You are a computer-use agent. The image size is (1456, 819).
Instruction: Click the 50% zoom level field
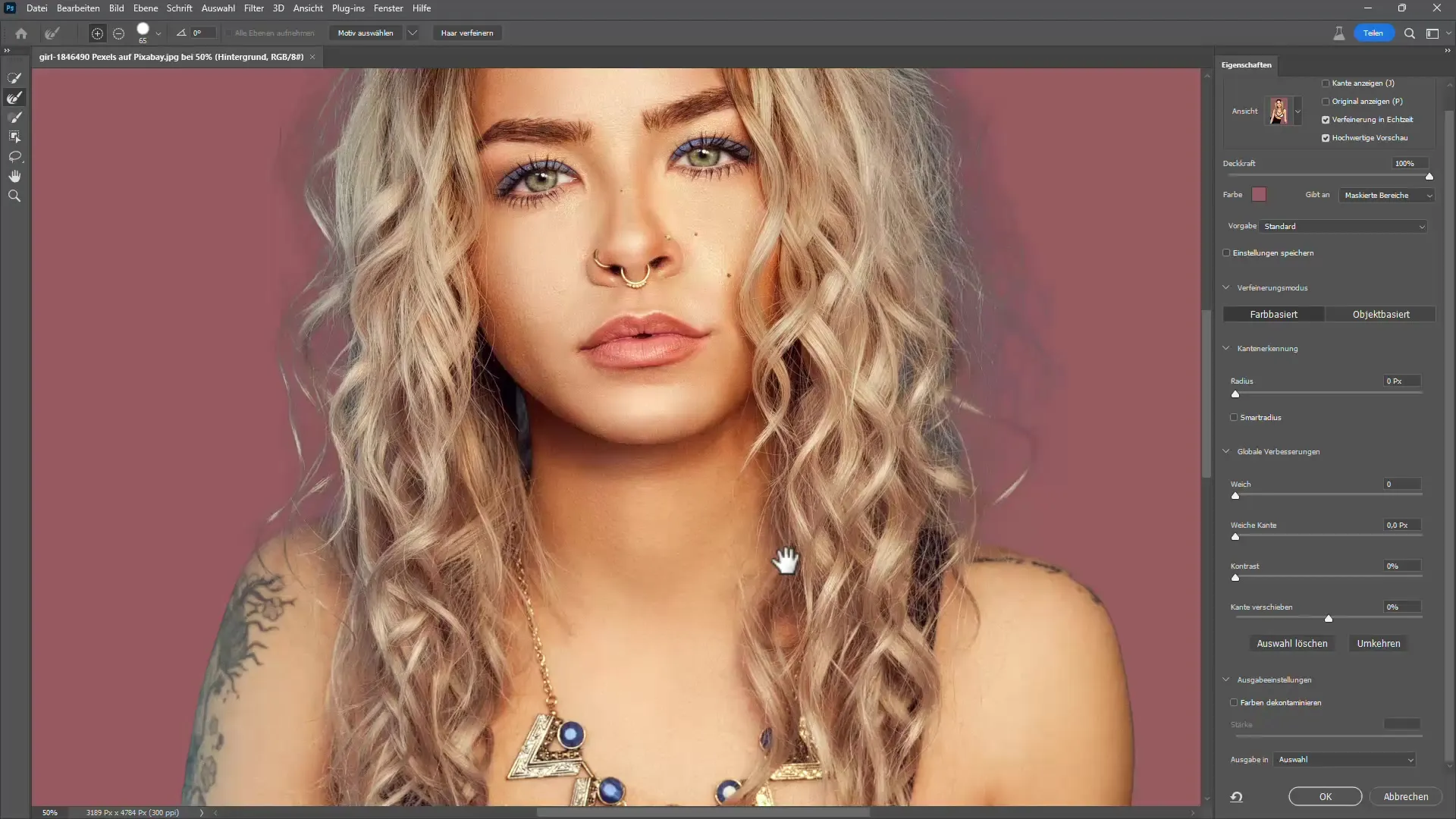click(x=50, y=812)
